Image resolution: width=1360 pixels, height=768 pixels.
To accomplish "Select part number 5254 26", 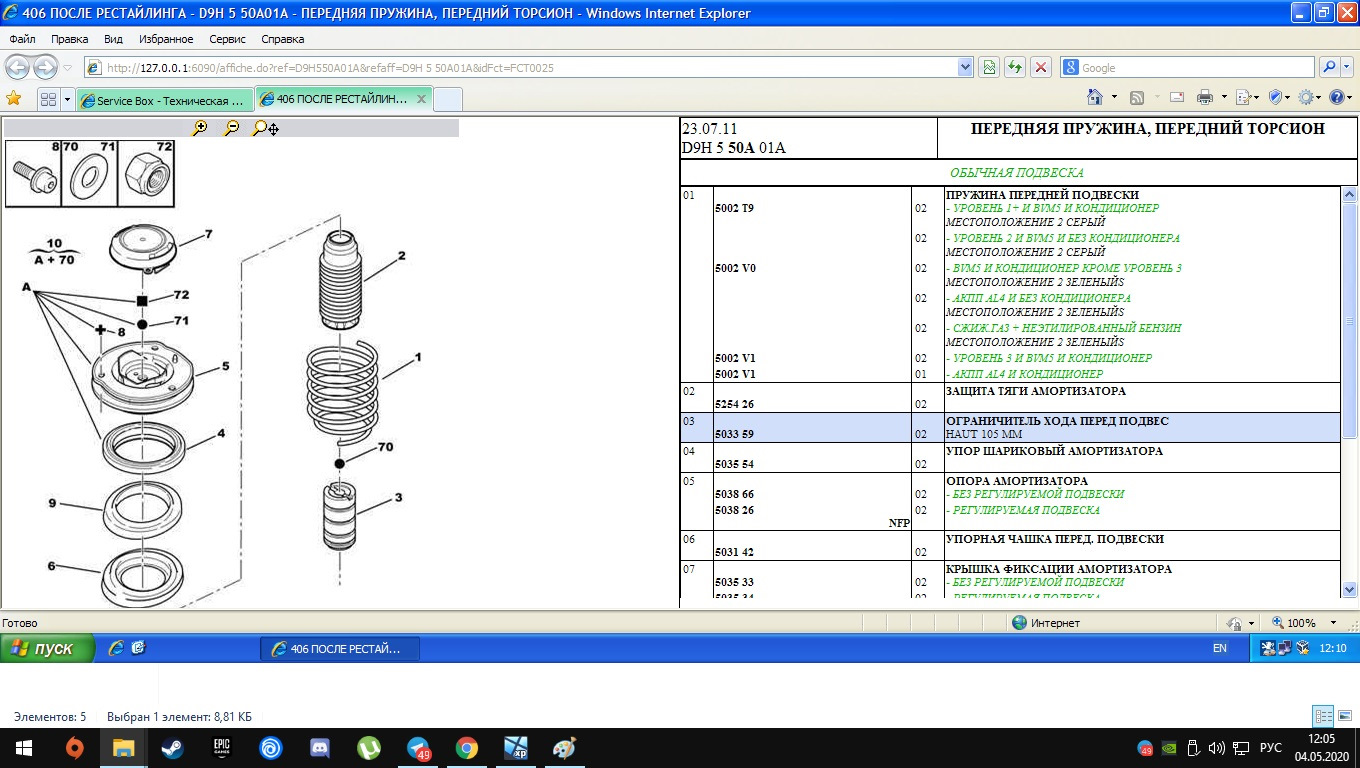I will pos(735,404).
